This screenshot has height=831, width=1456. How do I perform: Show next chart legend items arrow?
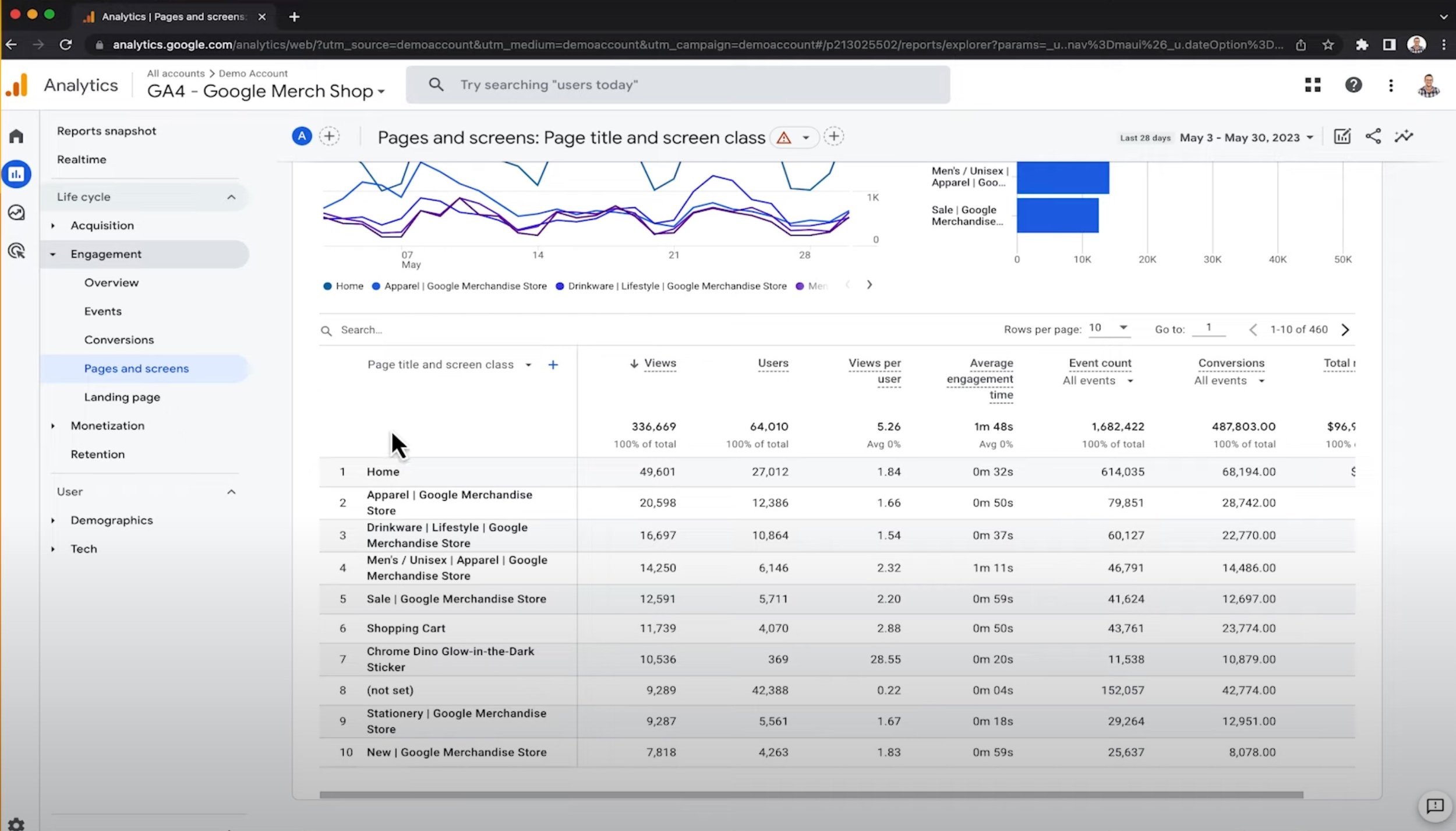870,285
